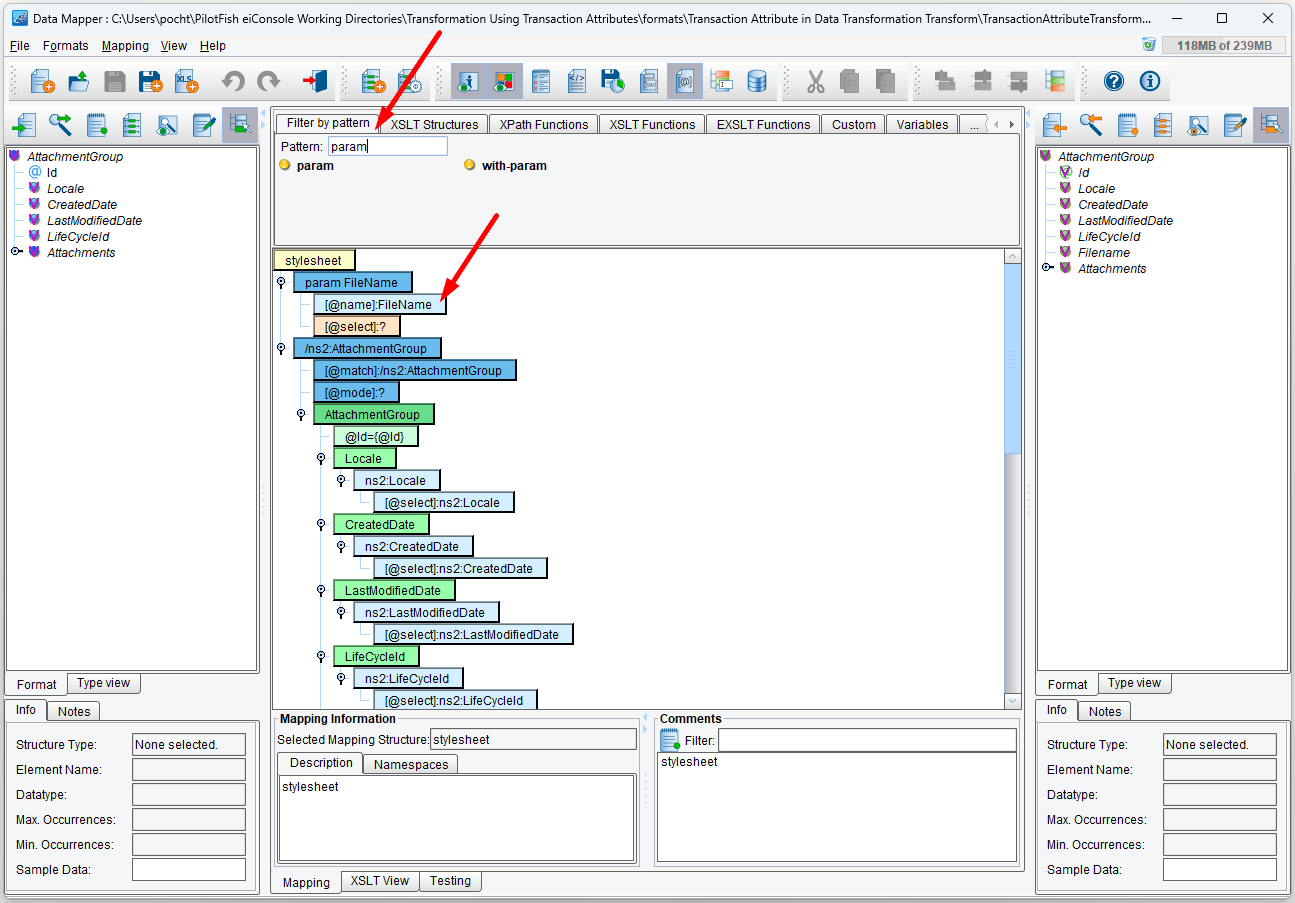Open the Testing tab

450,881
